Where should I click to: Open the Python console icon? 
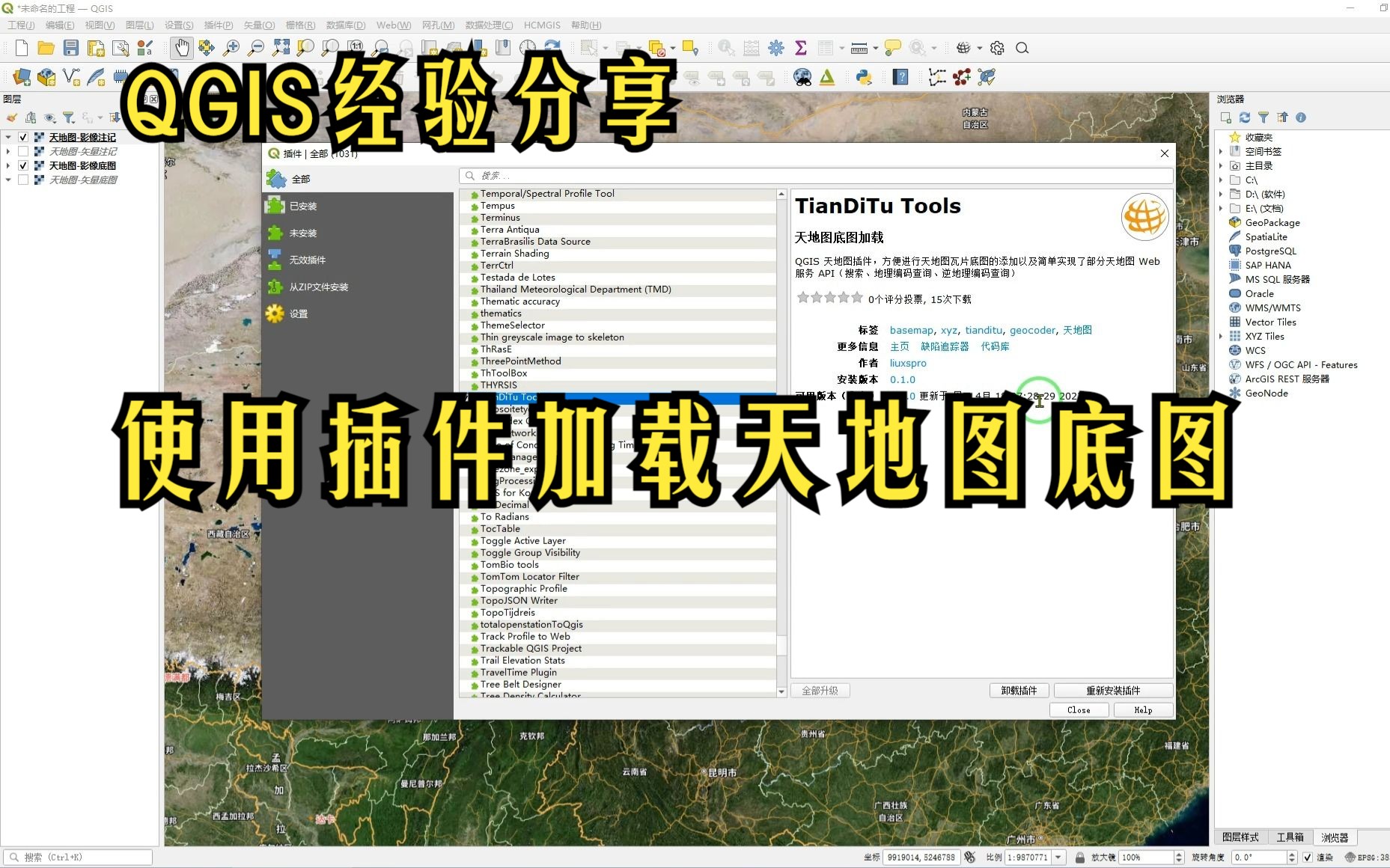click(x=864, y=77)
